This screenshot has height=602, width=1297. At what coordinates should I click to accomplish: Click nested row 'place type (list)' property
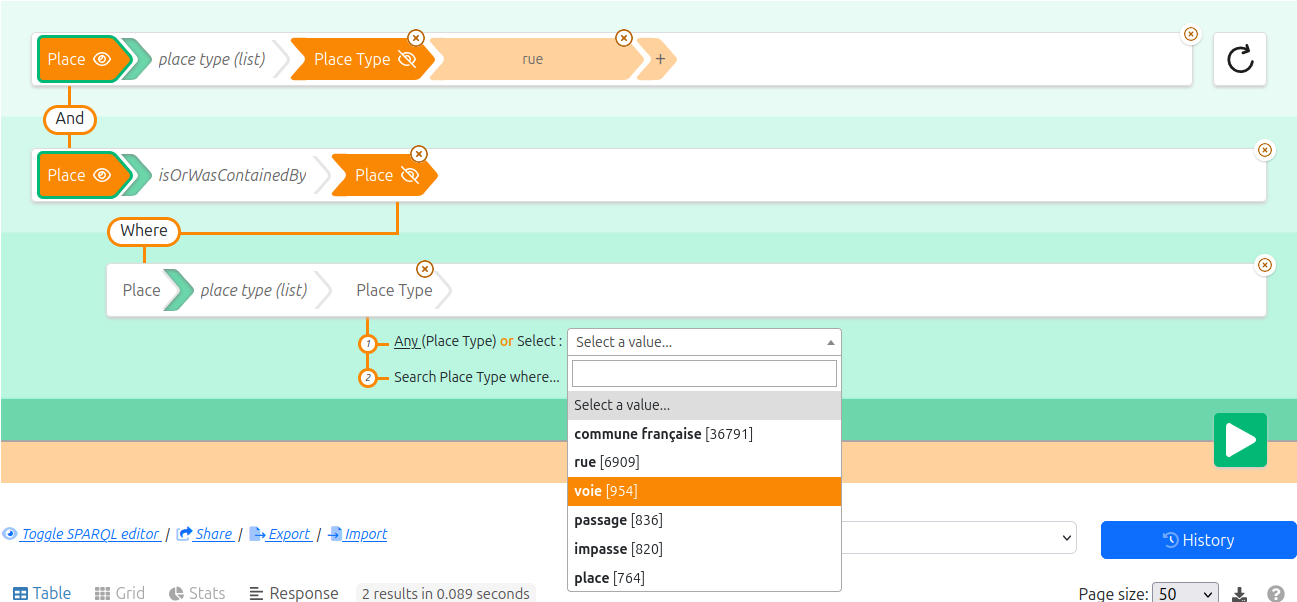click(x=254, y=290)
